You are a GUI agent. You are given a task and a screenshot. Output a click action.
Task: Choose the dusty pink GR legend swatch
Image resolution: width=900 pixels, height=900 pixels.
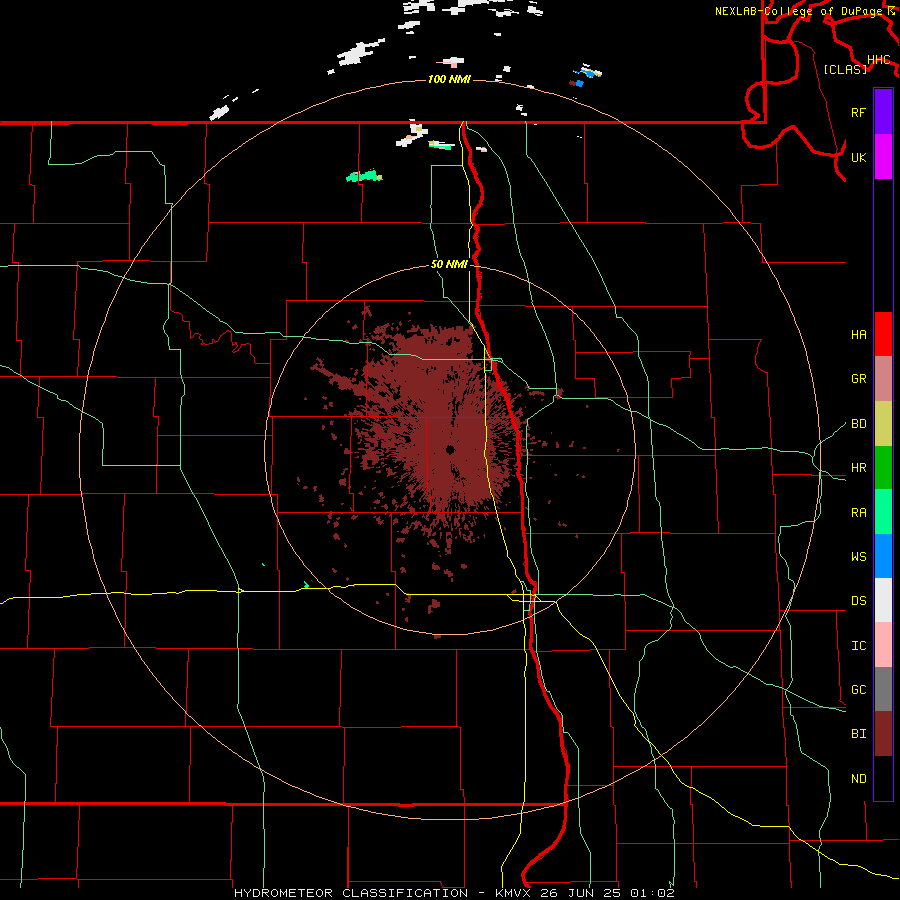point(883,379)
